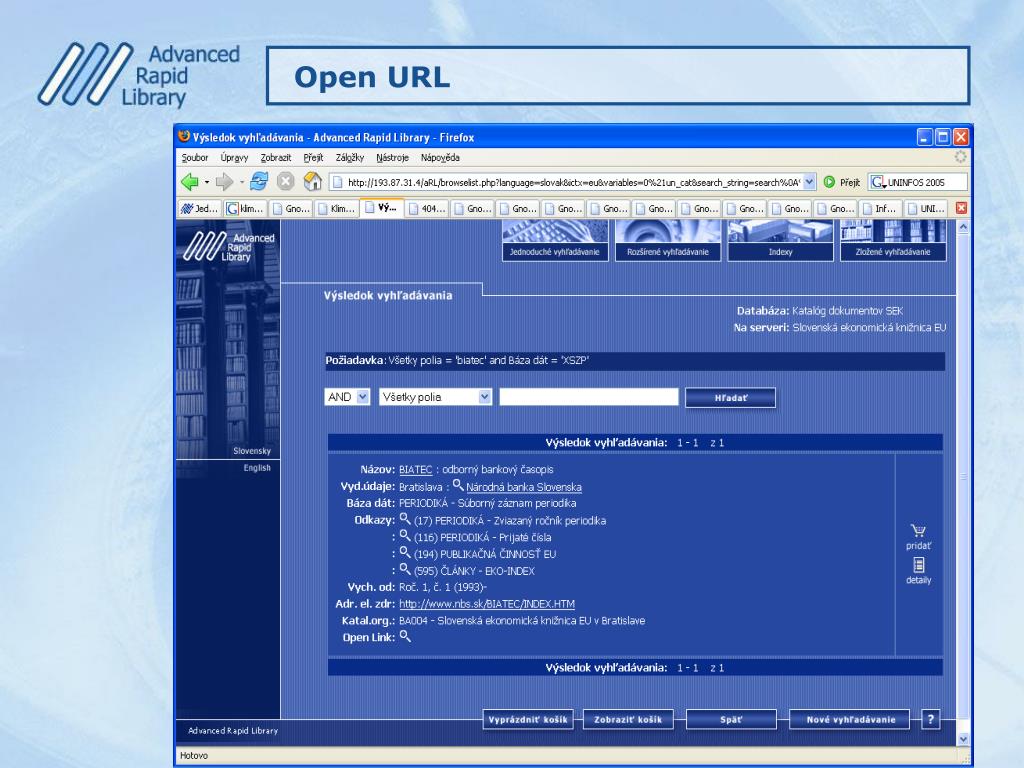Click the Vyprázdniť košík button
This screenshot has height=768, width=1024.
(528, 720)
